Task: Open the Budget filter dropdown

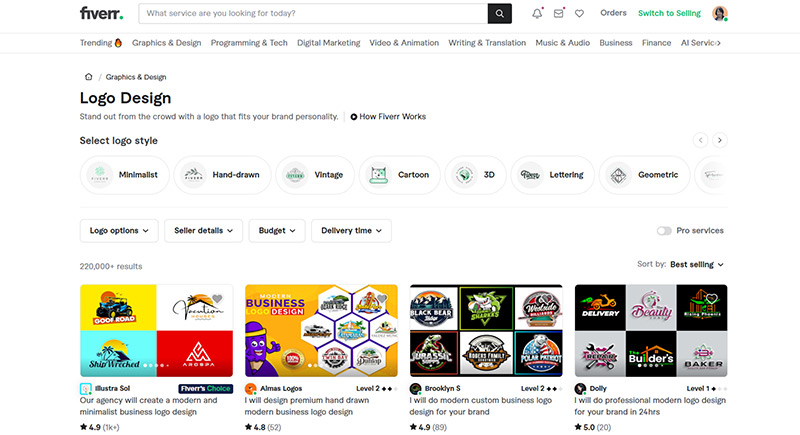Action: (x=277, y=231)
